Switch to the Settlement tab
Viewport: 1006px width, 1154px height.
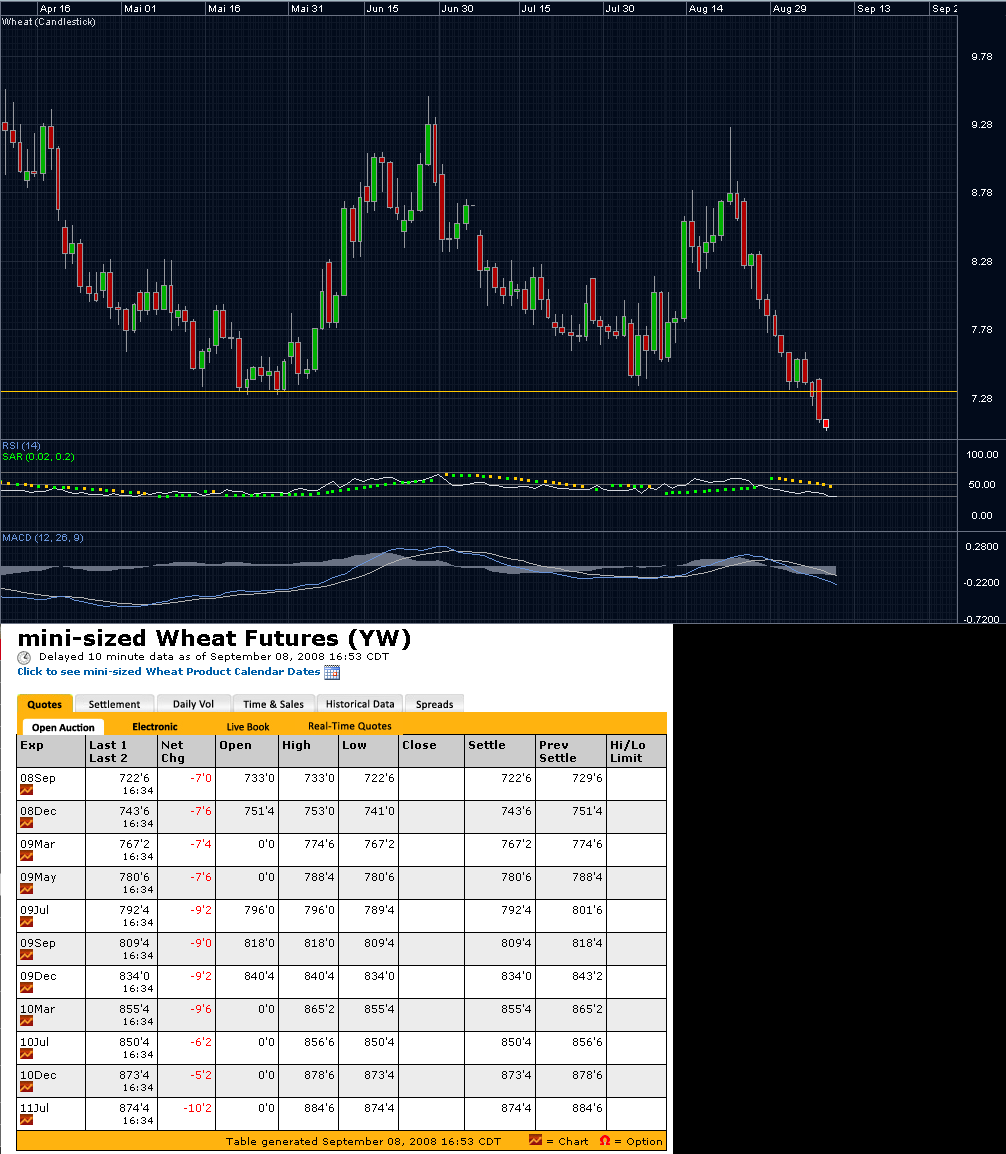(x=114, y=704)
